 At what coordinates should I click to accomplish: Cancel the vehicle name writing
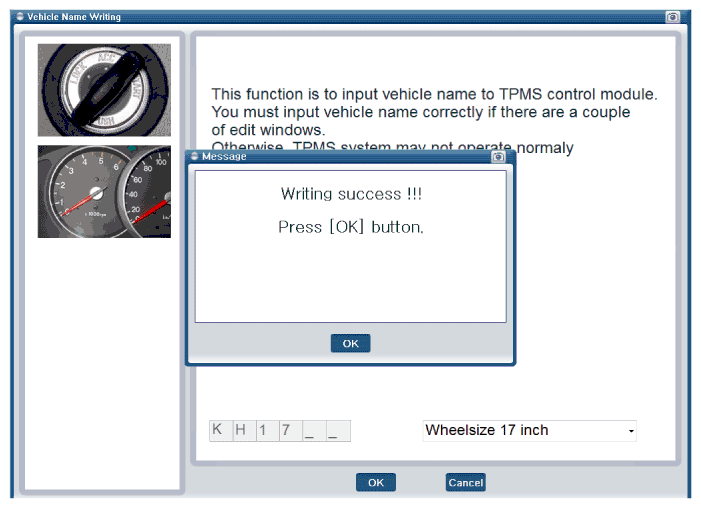coord(465,482)
